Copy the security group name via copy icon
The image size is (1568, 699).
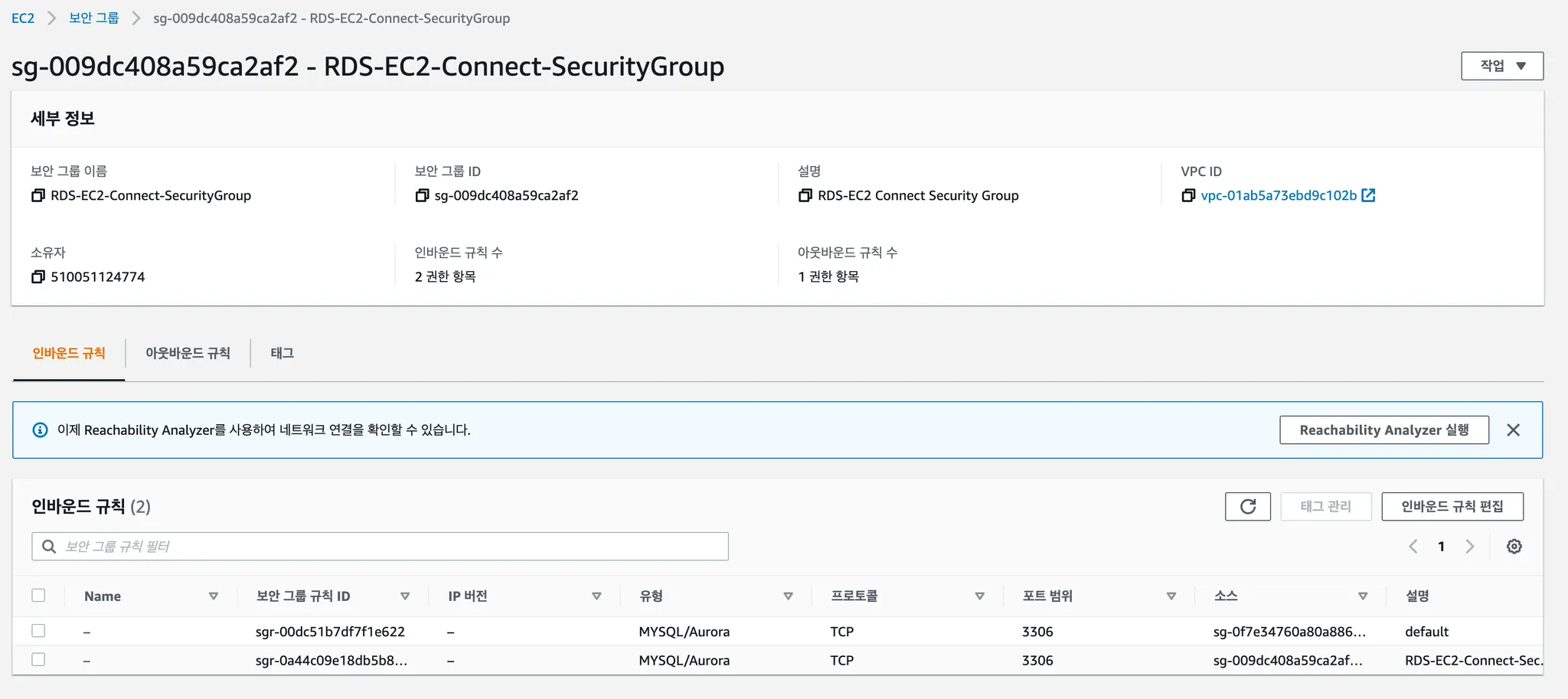click(x=38, y=196)
